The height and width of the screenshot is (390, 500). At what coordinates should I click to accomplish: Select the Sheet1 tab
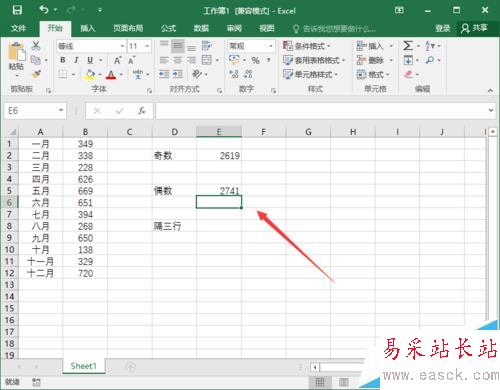pos(83,366)
